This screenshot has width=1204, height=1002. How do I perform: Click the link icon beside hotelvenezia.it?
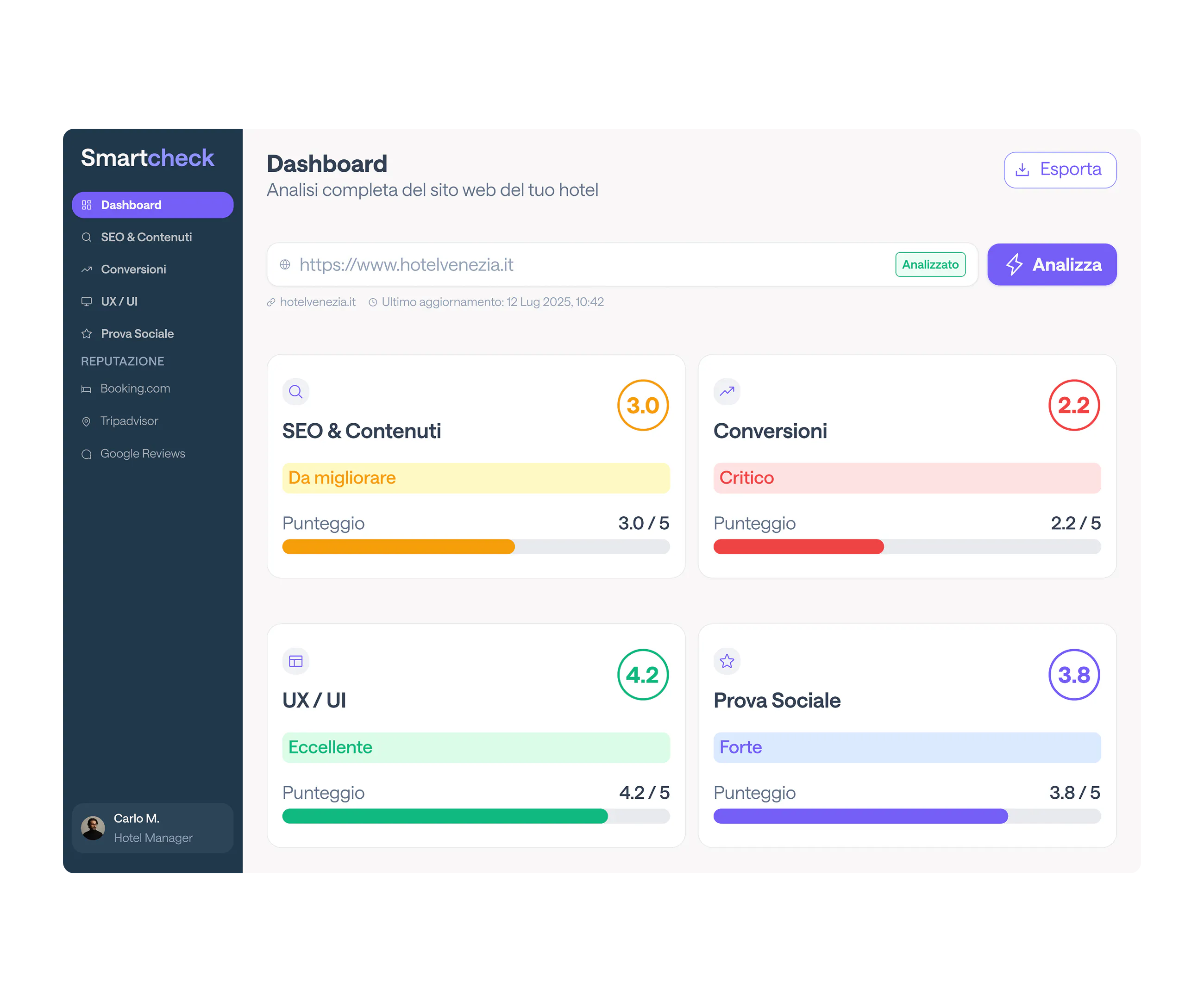pos(271,302)
